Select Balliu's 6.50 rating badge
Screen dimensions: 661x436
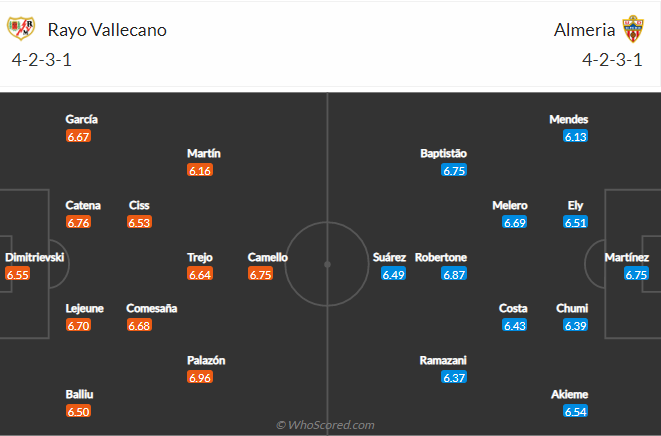(x=78, y=411)
